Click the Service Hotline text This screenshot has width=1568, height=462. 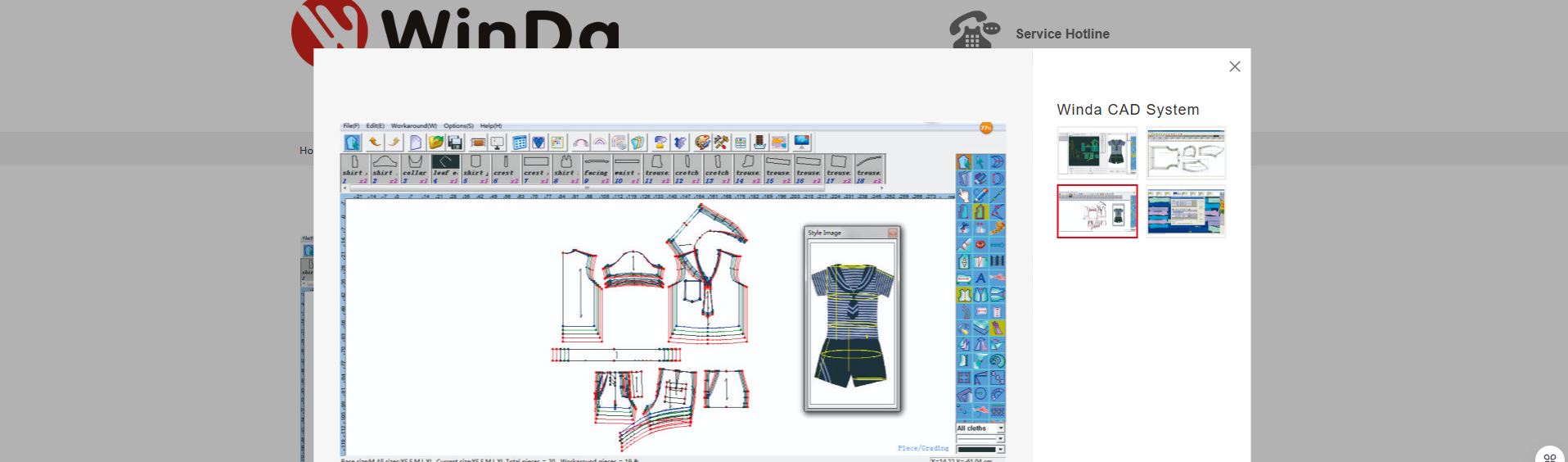tap(1062, 34)
